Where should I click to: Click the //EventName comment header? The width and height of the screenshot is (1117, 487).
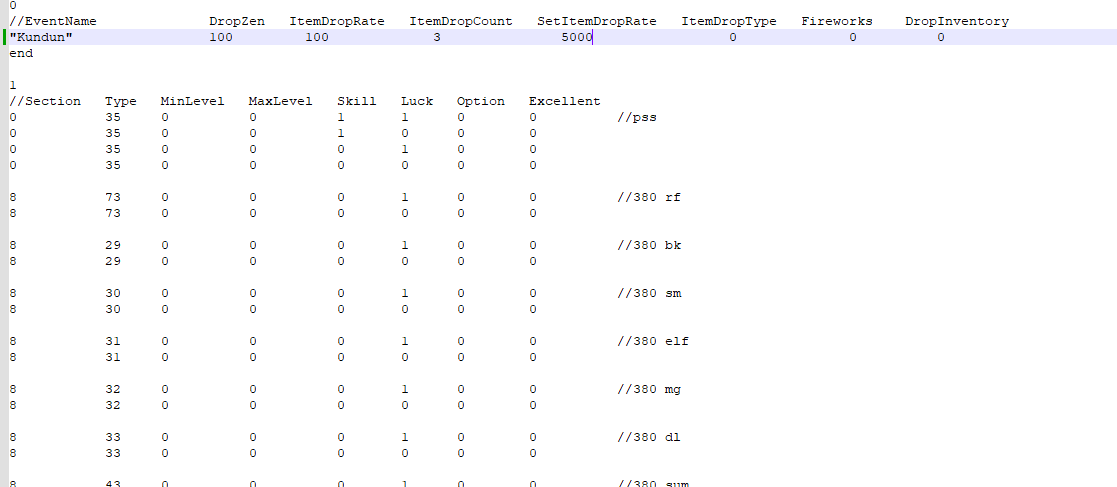[x=53, y=21]
